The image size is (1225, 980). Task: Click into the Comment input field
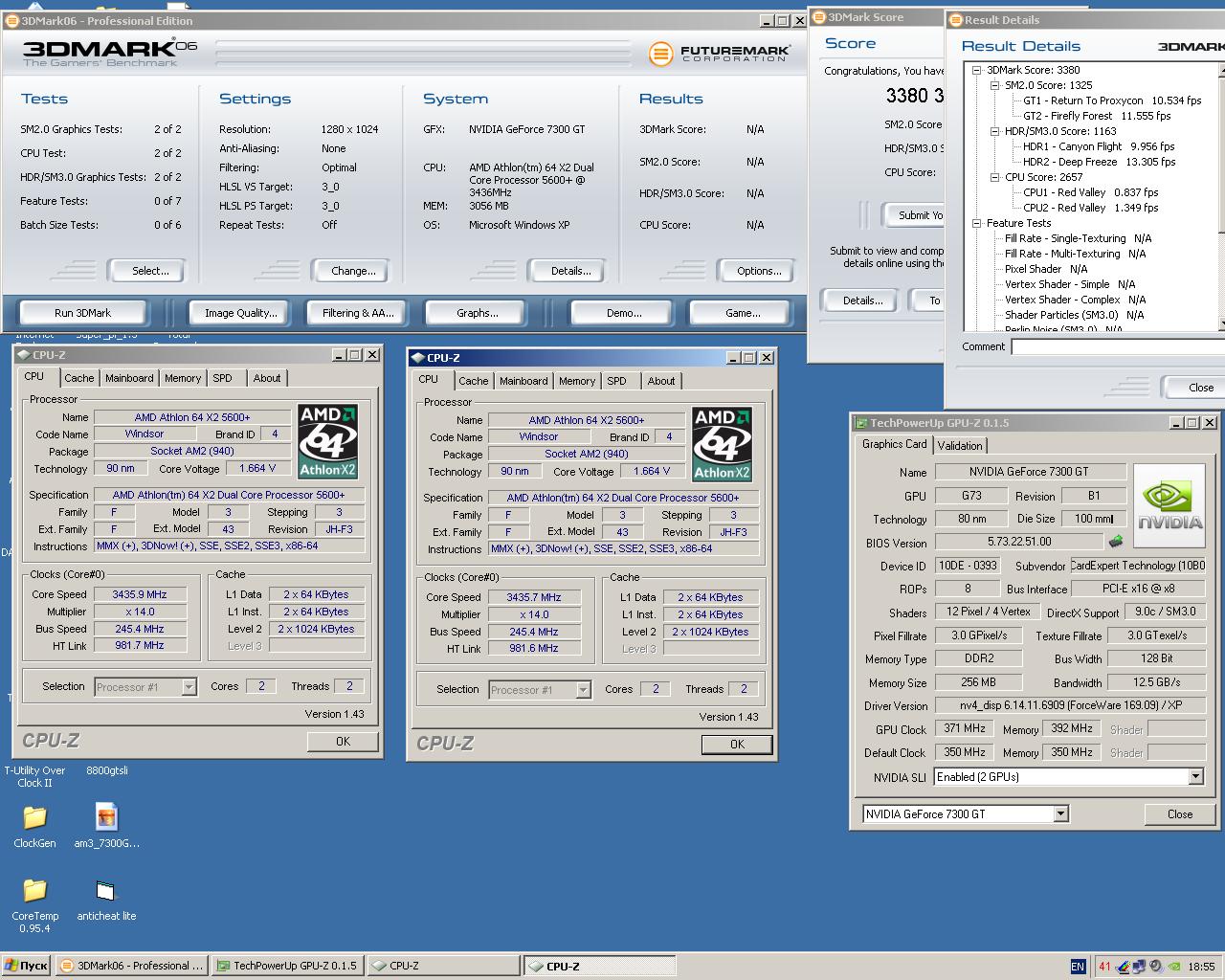tap(1118, 347)
